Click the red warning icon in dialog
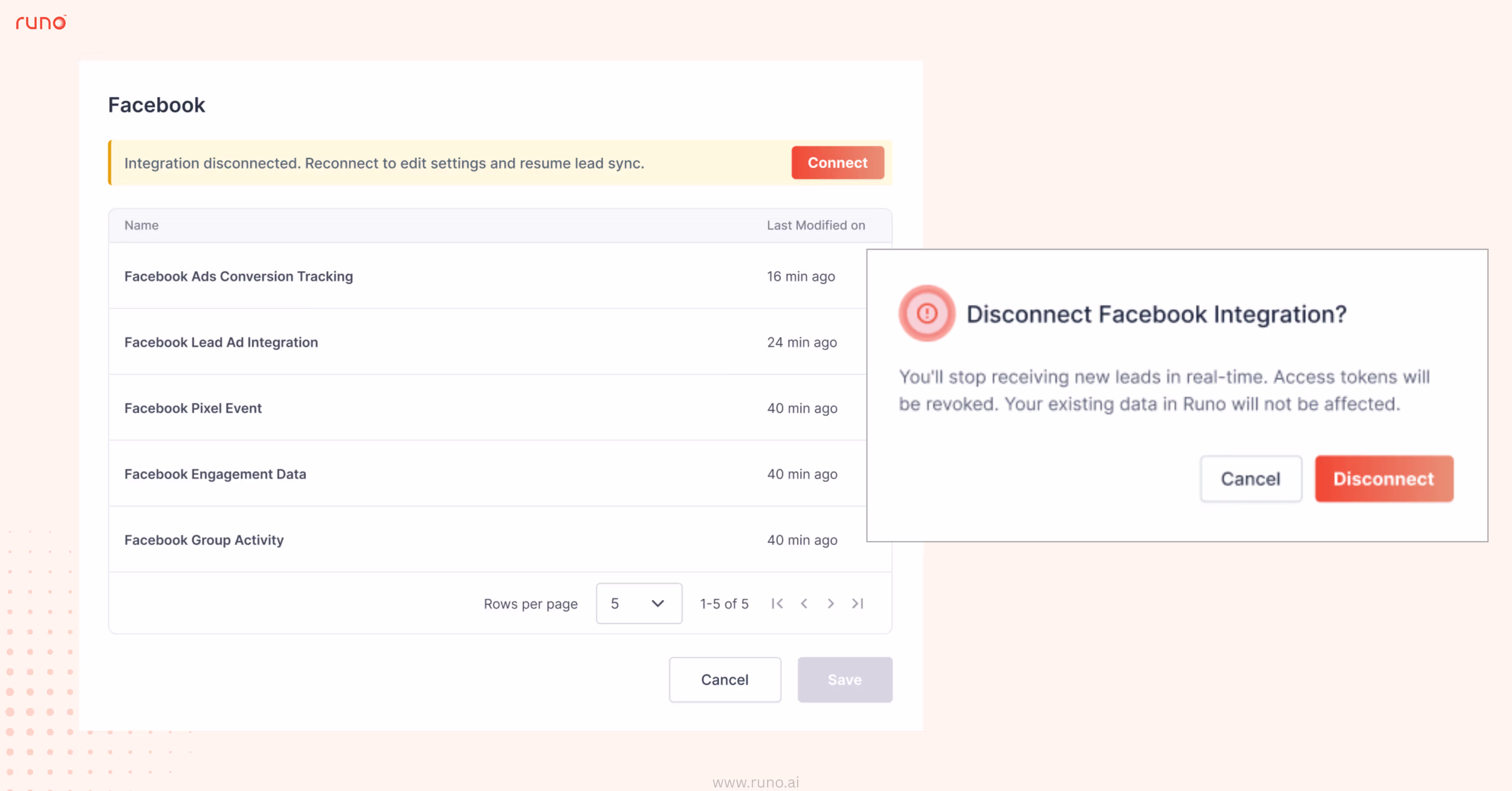The image size is (1512, 791). pos(927,313)
